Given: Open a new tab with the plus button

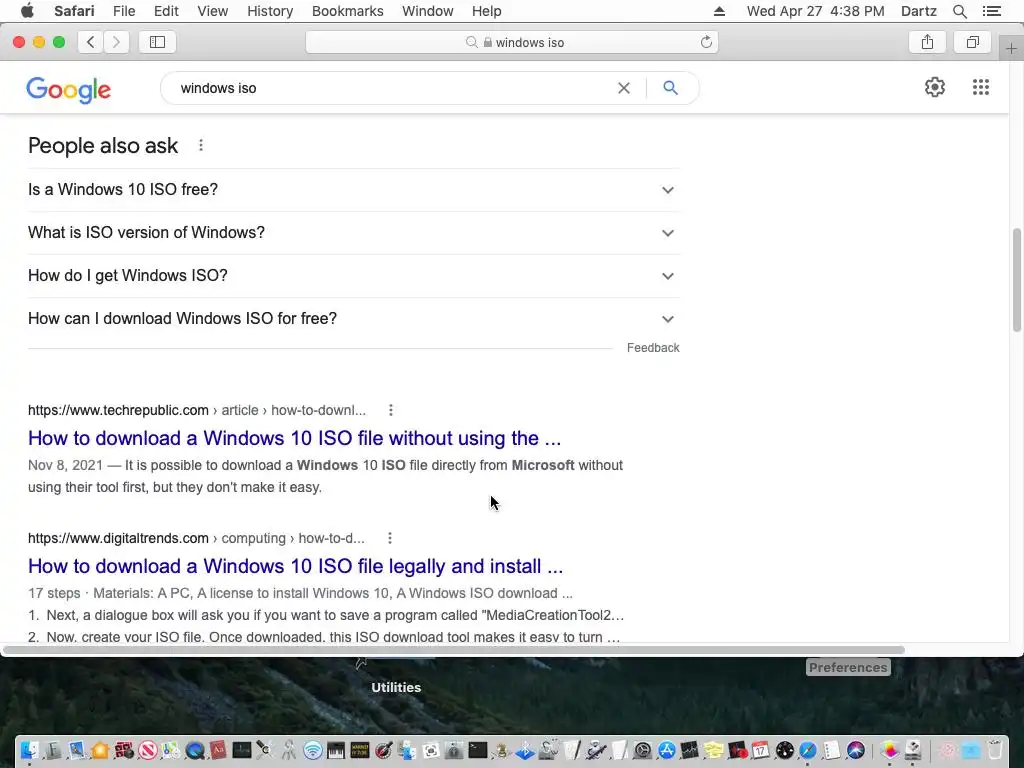Looking at the screenshot, I should (x=1011, y=48).
